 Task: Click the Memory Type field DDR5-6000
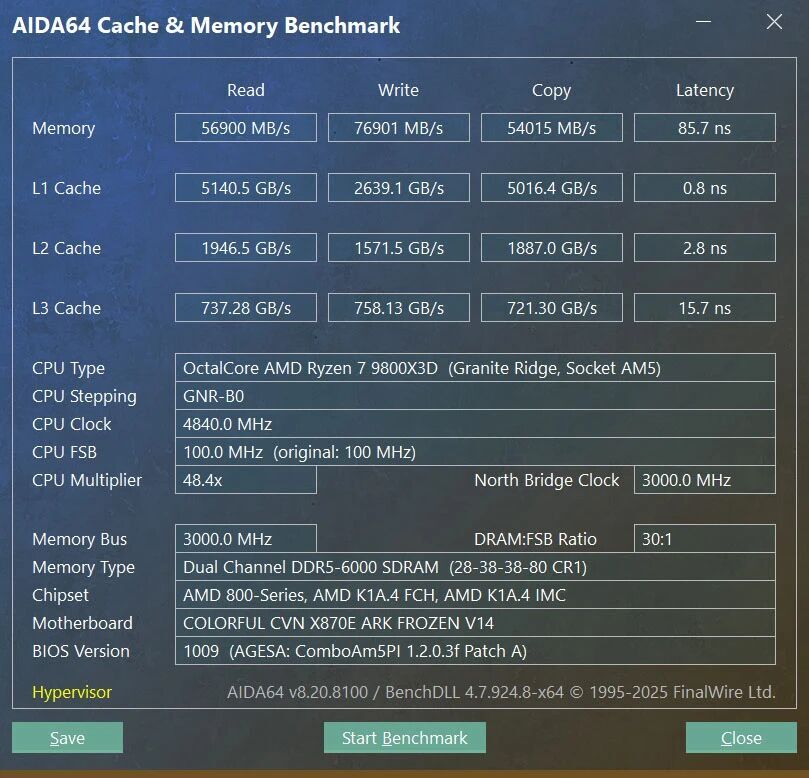pos(475,566)
